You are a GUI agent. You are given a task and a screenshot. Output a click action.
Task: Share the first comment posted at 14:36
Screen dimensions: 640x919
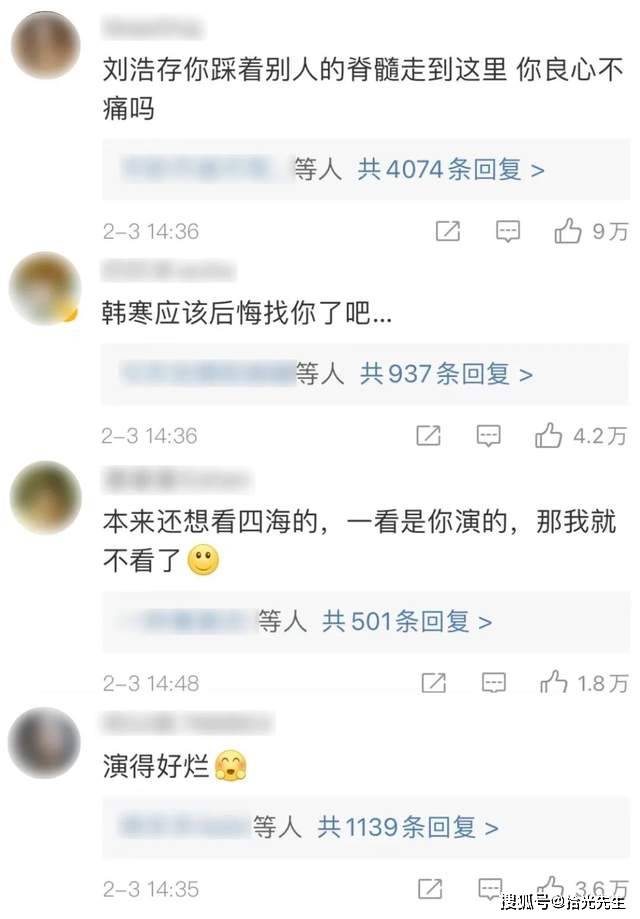click(448, 231)
